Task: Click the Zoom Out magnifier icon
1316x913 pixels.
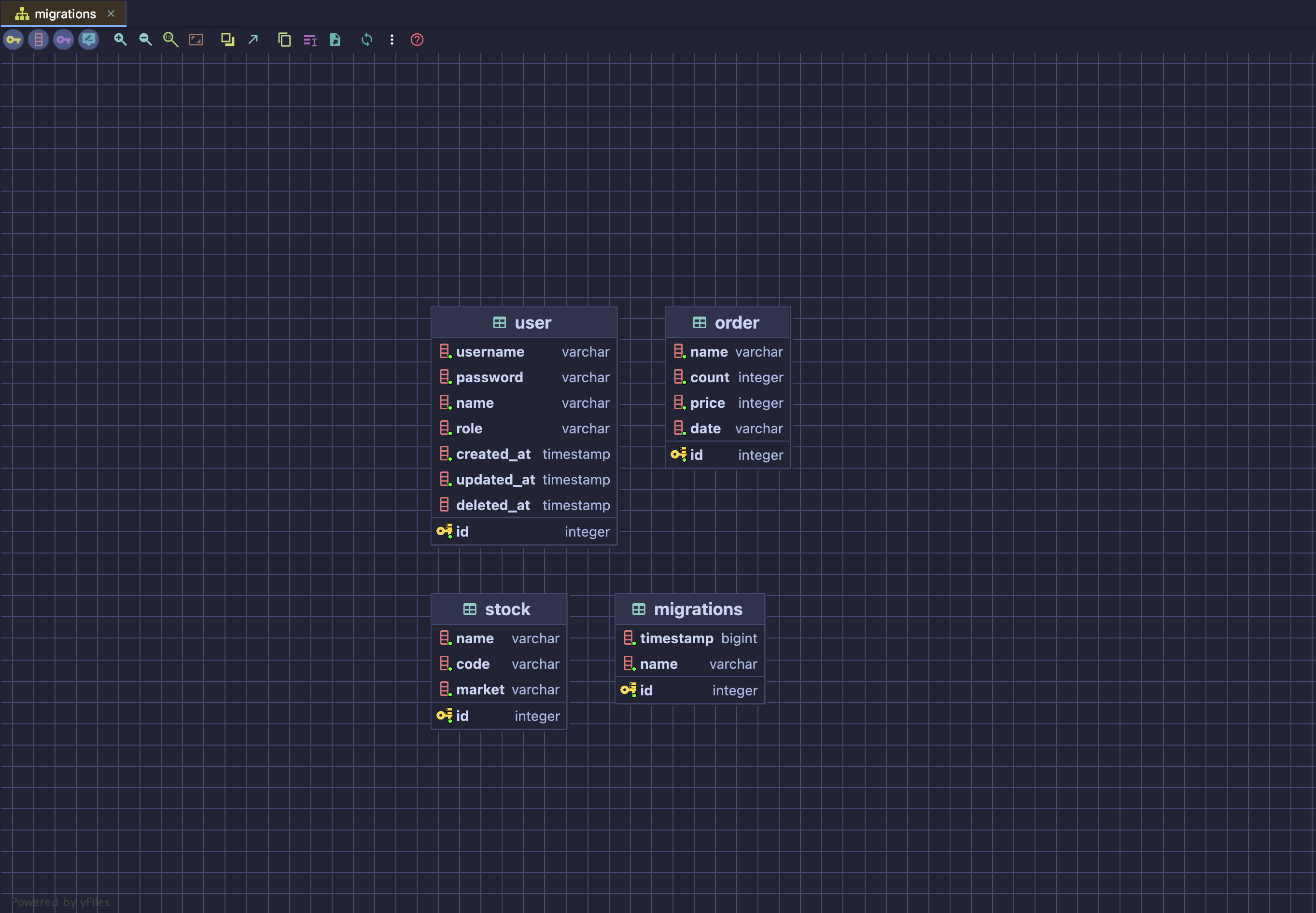Action: coord(145,40)
